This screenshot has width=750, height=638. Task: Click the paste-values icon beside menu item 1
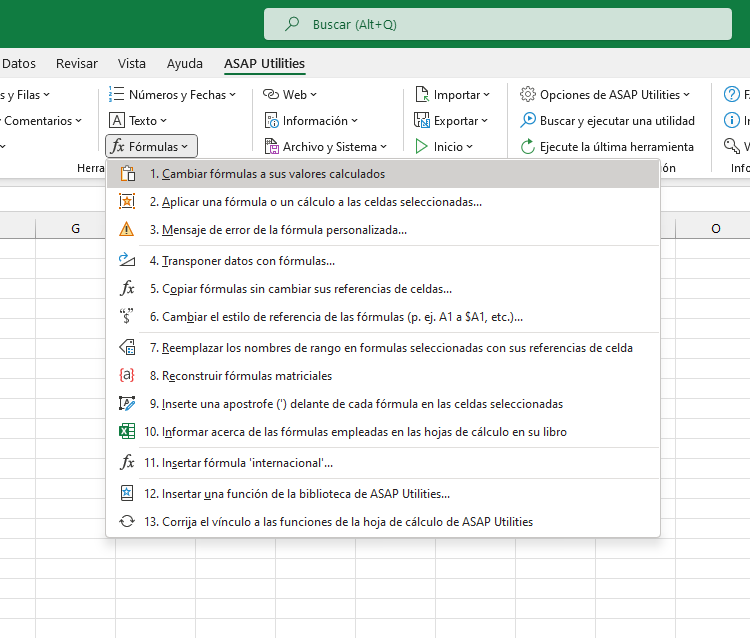click(127, 174)
